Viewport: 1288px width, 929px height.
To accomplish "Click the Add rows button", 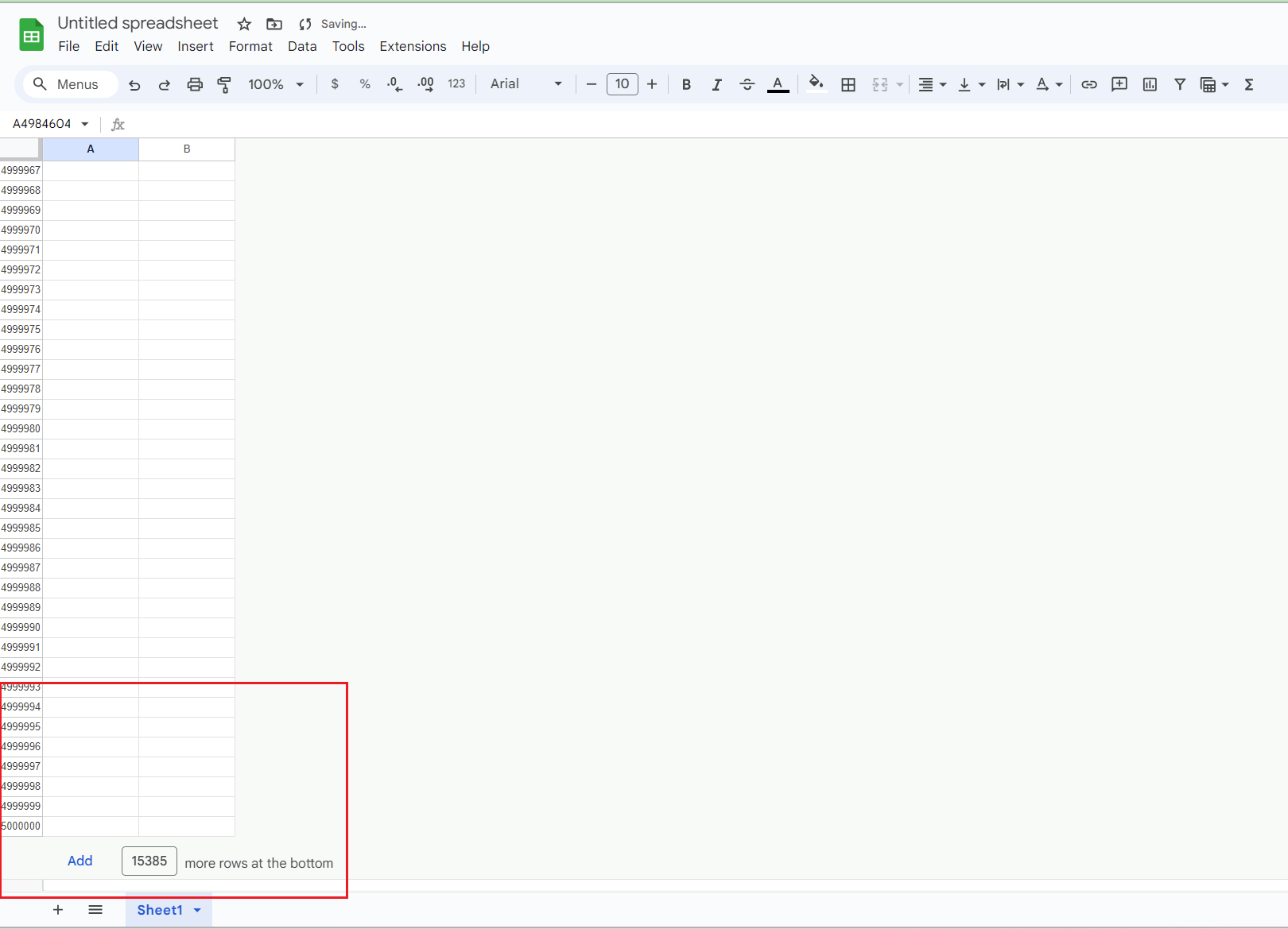I will (x=80, y=861).
